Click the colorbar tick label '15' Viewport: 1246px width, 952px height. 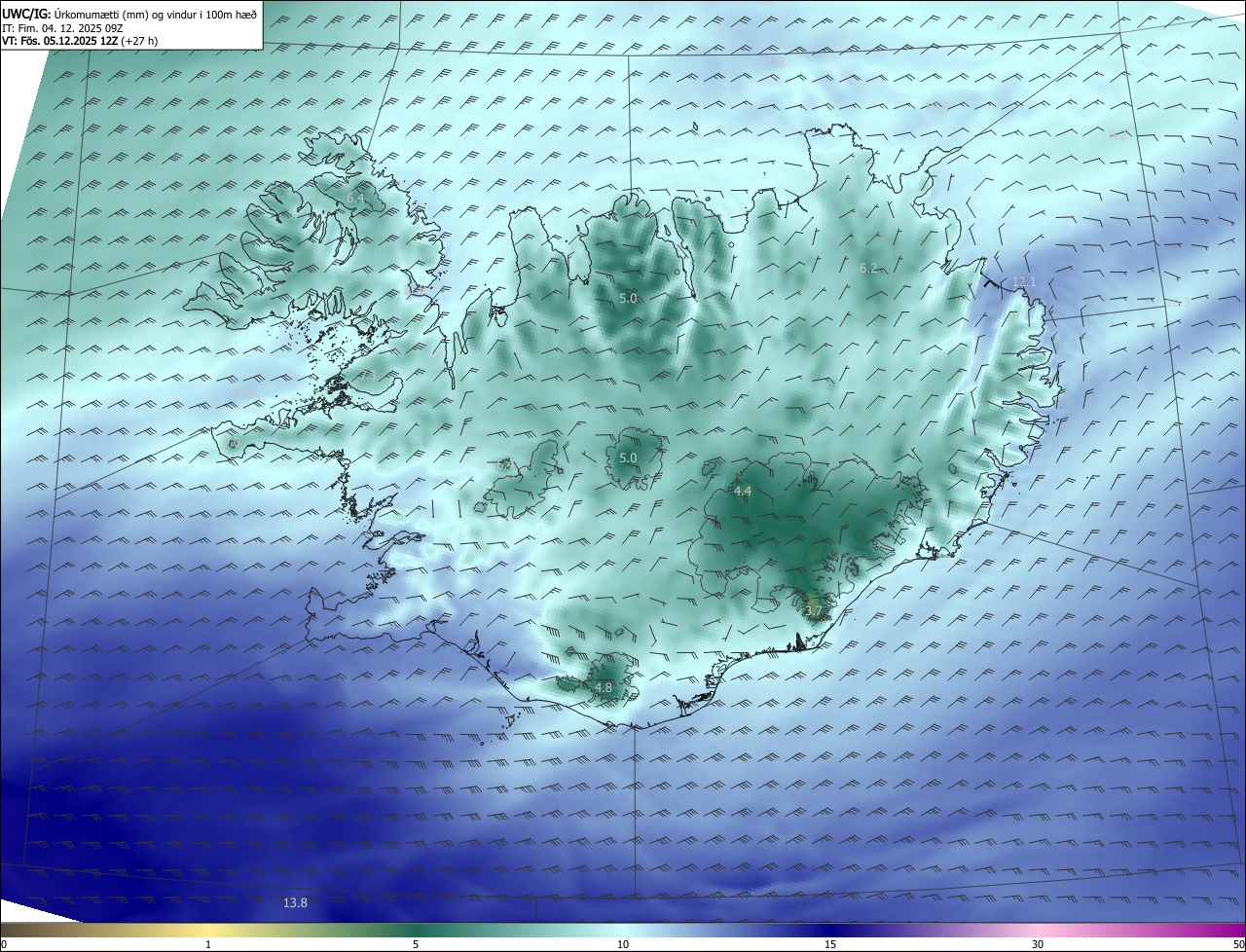(830, 944)
